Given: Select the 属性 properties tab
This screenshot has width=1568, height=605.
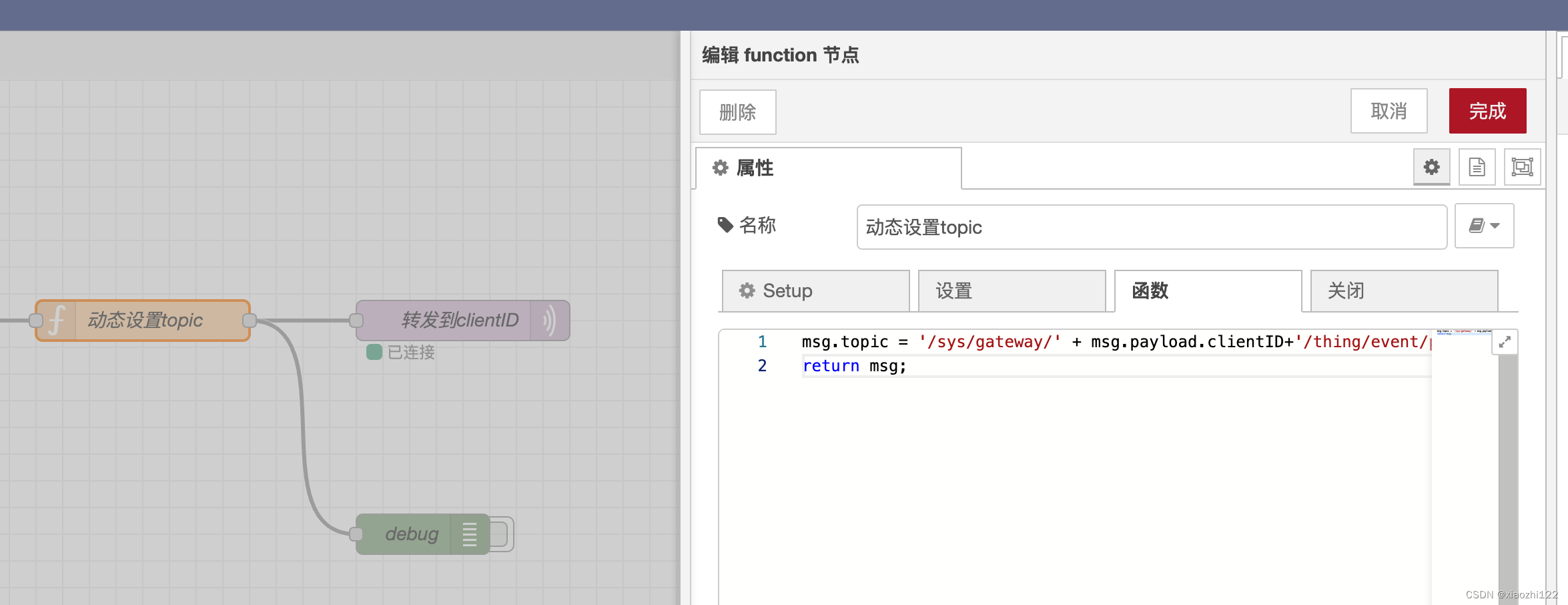Looking at the screenshot, I should point(828,168).
